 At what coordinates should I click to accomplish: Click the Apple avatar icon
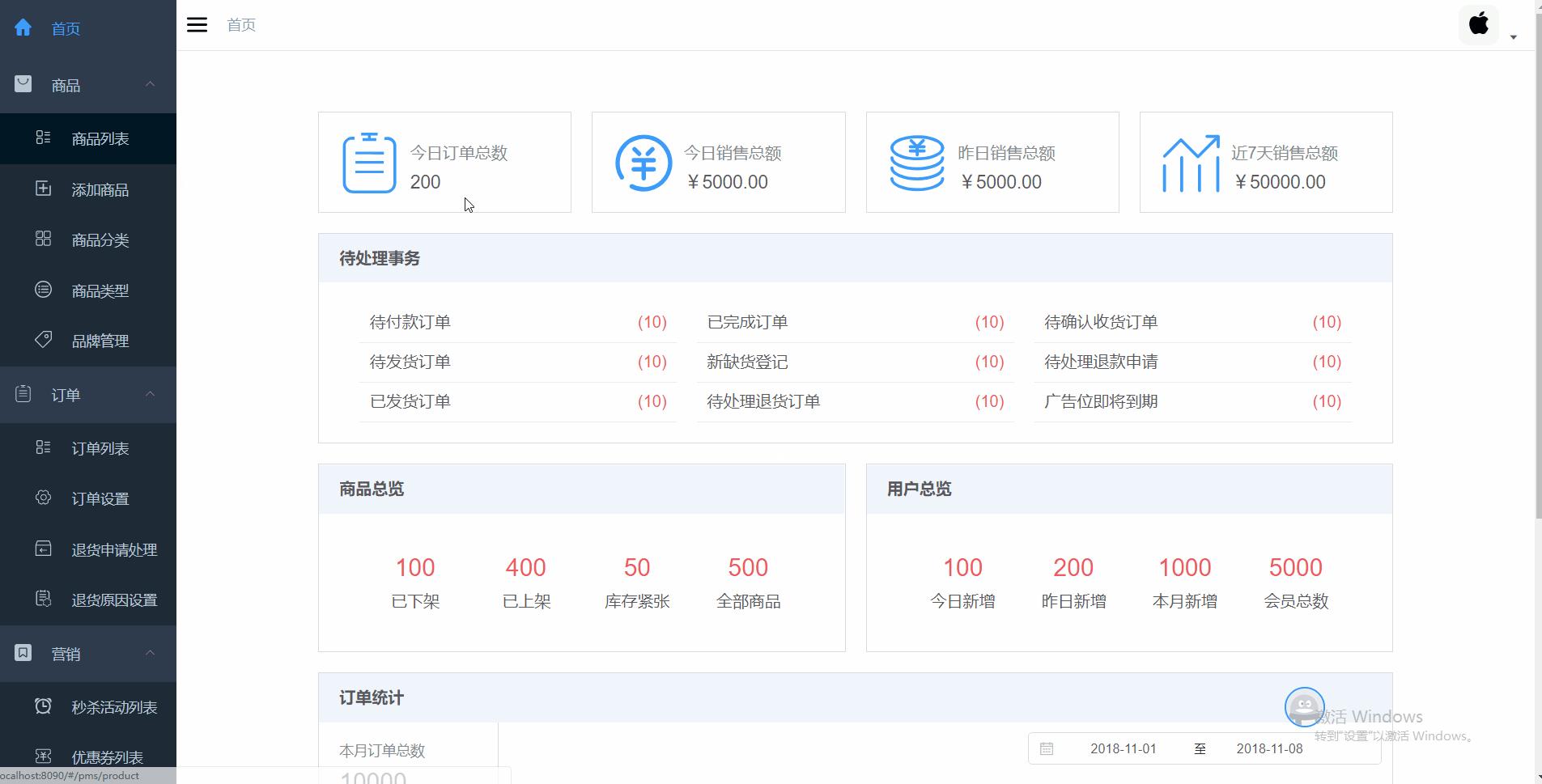pos(1479,24)
